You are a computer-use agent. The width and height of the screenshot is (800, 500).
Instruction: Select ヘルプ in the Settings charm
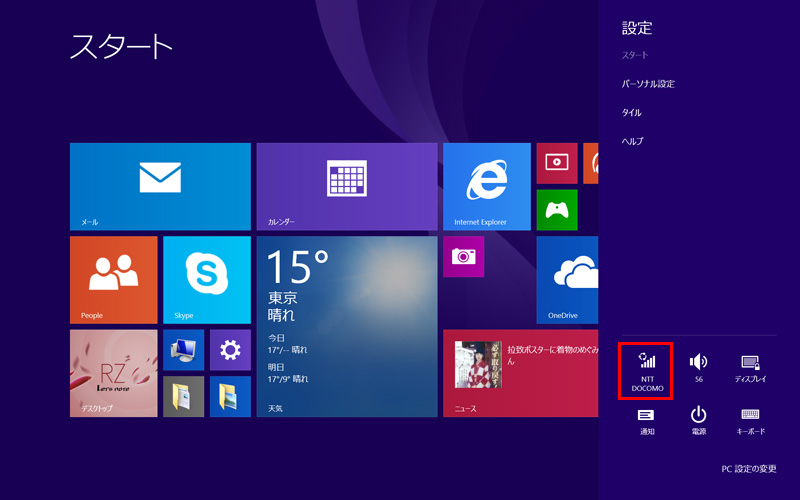tap(632, 141)
